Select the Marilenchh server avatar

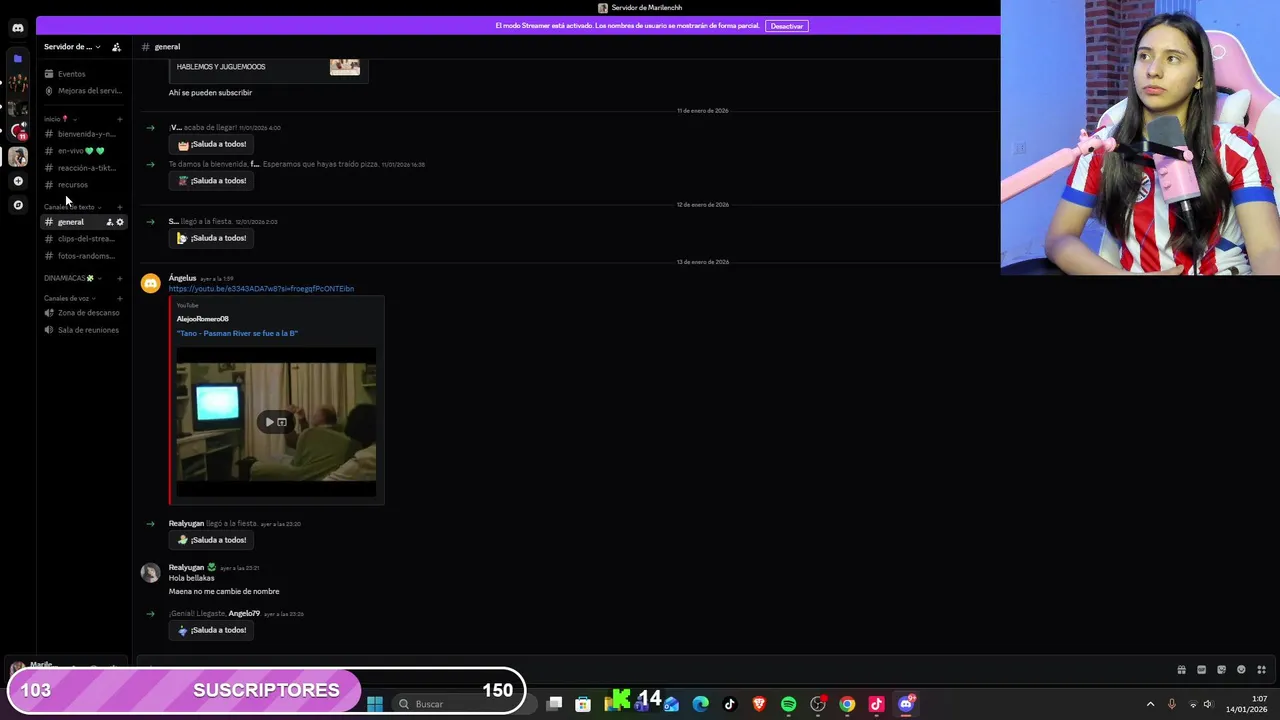18,156
